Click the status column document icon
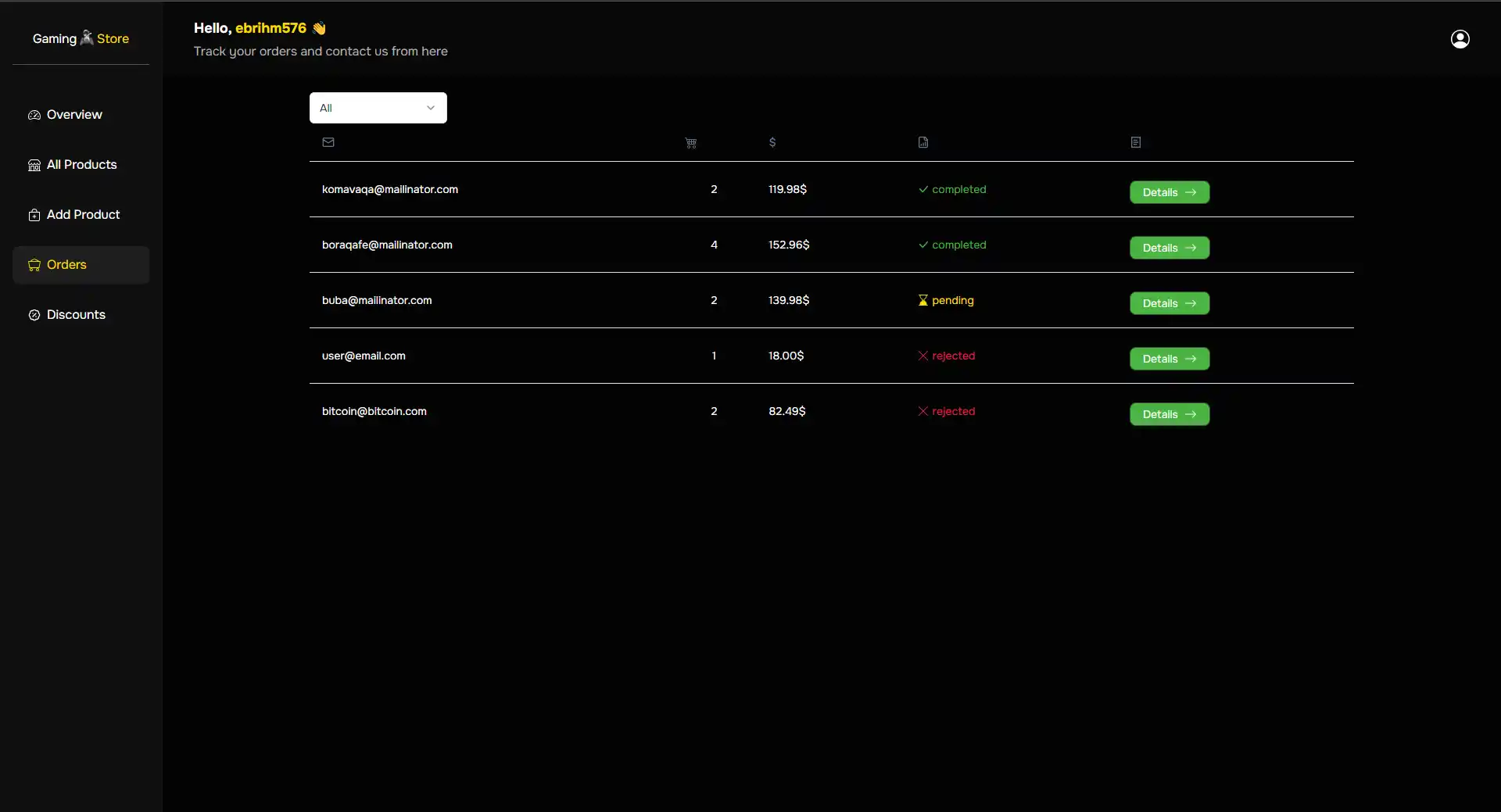 coord(923,142)
